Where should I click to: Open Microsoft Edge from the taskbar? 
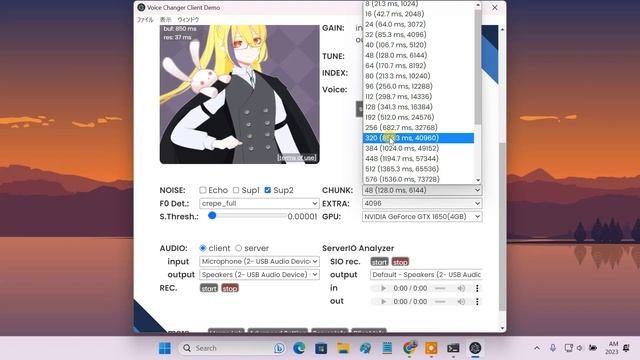(299, 348)
